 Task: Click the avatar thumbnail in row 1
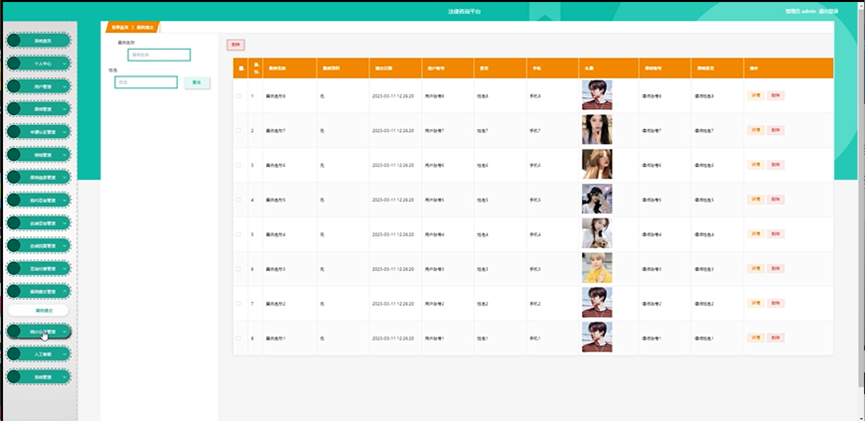tap(597, 95)
